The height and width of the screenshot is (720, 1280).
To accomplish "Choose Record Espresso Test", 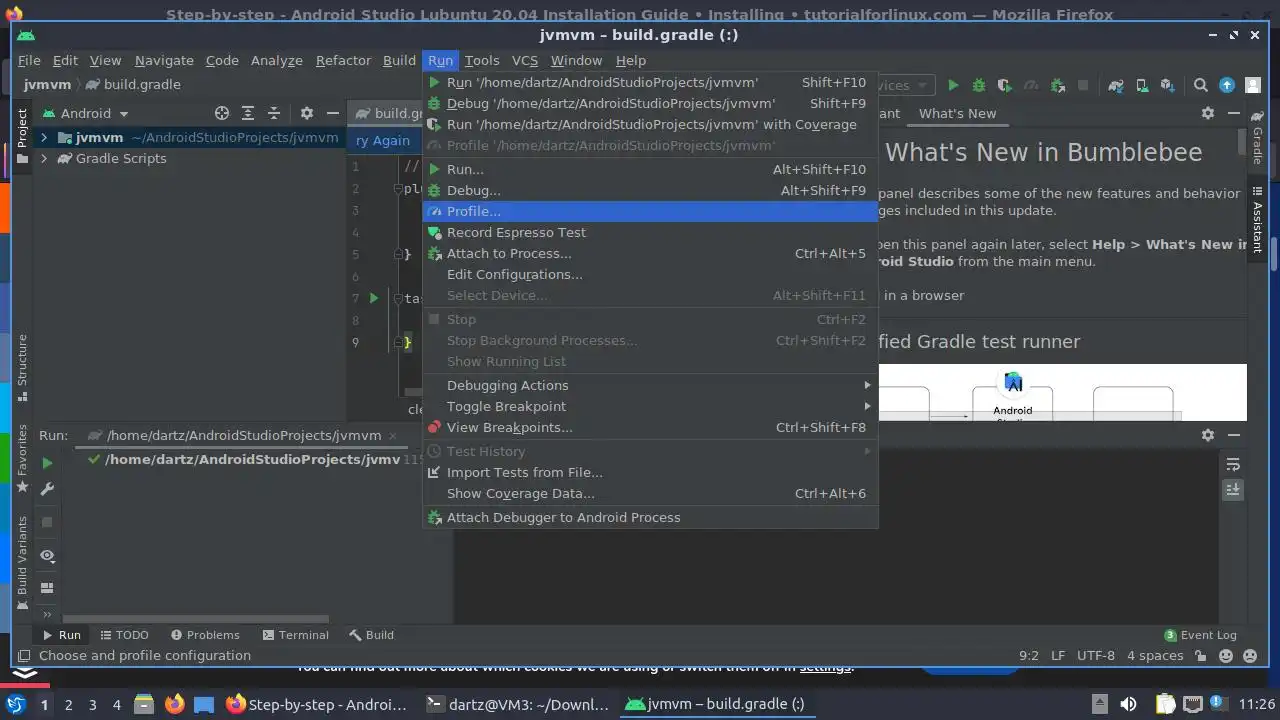I will [650, 232].
